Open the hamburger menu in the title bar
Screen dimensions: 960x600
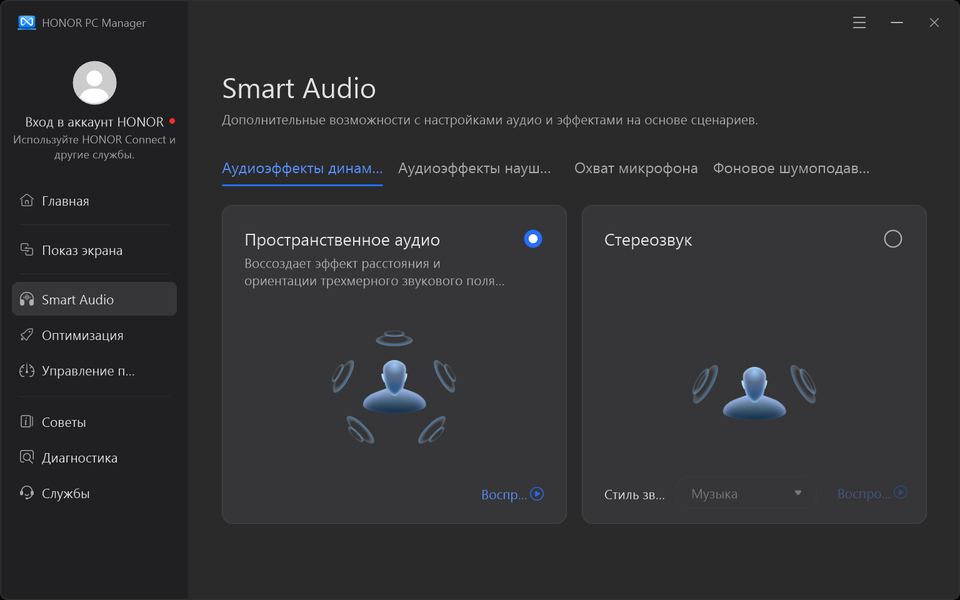tap(859, 23)
